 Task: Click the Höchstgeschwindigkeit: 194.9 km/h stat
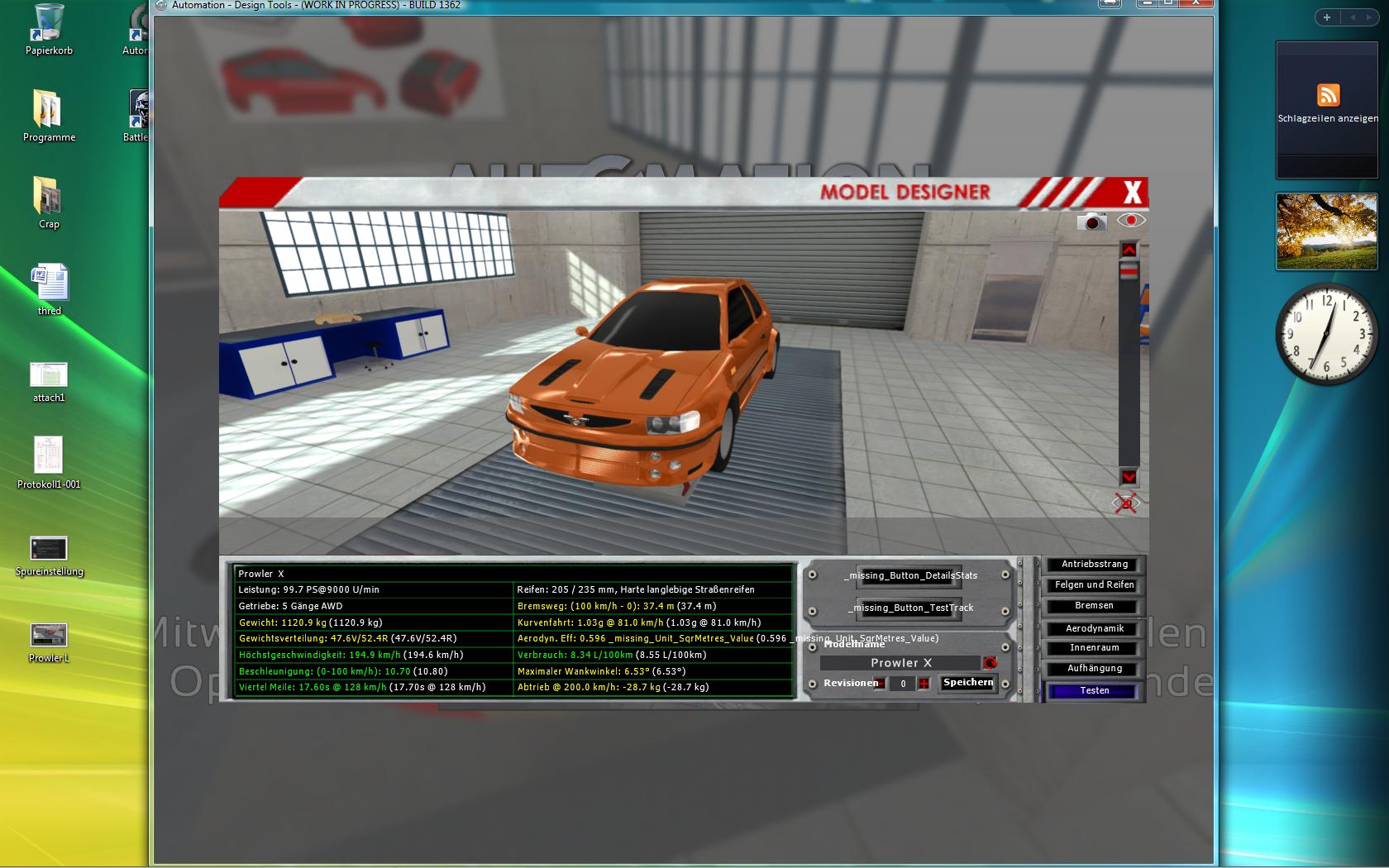coord(351,655)
